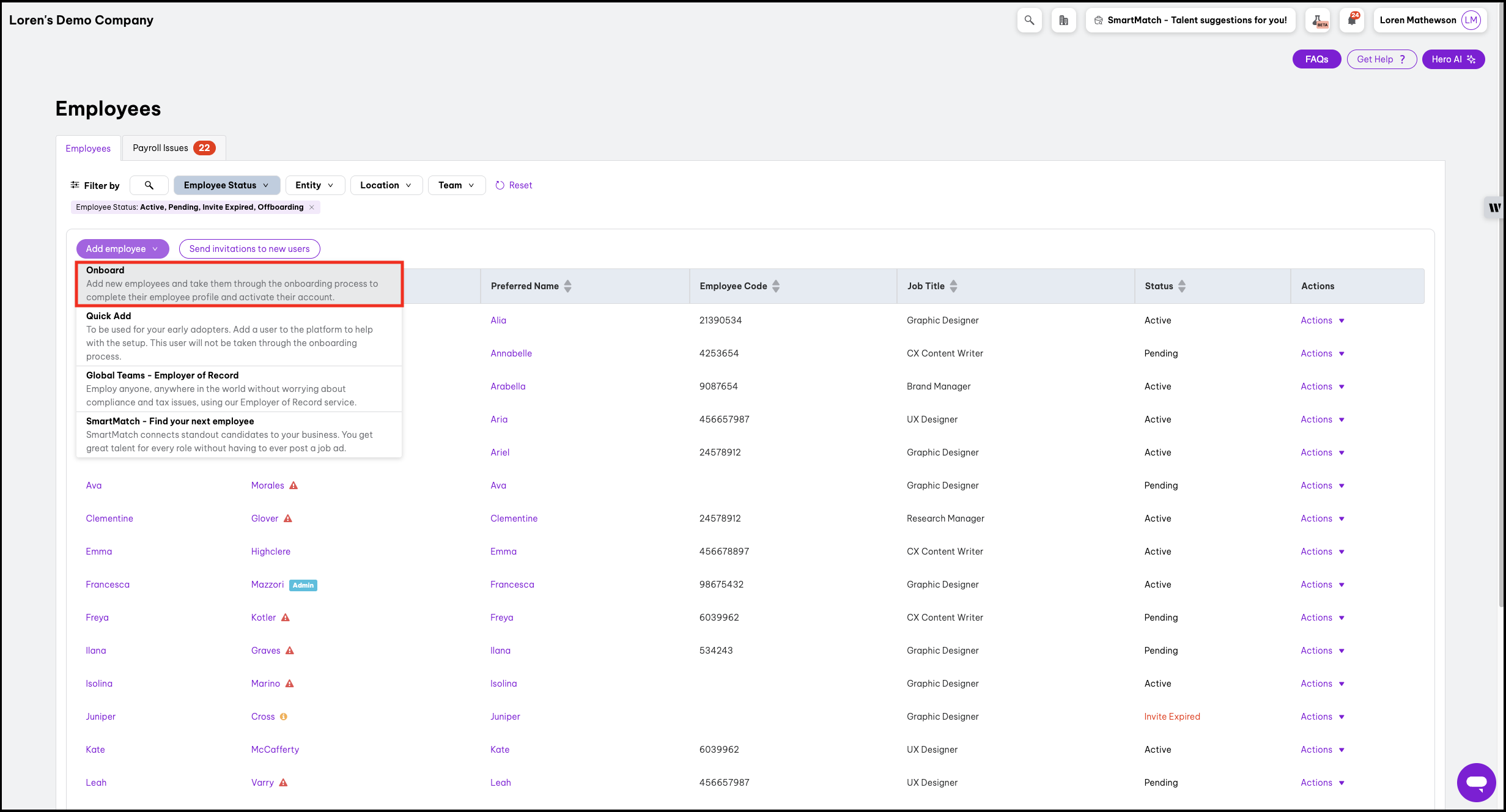Open the Francesca first-name link

[x=108, y=585]
